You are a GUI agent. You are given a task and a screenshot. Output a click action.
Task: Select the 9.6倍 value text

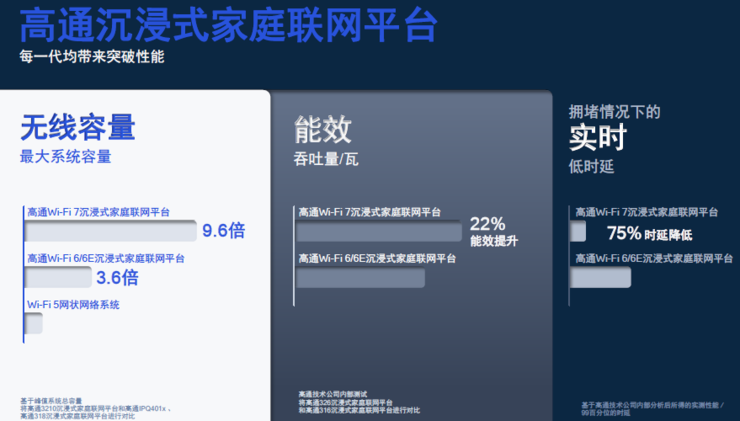(x=223, y=231)
